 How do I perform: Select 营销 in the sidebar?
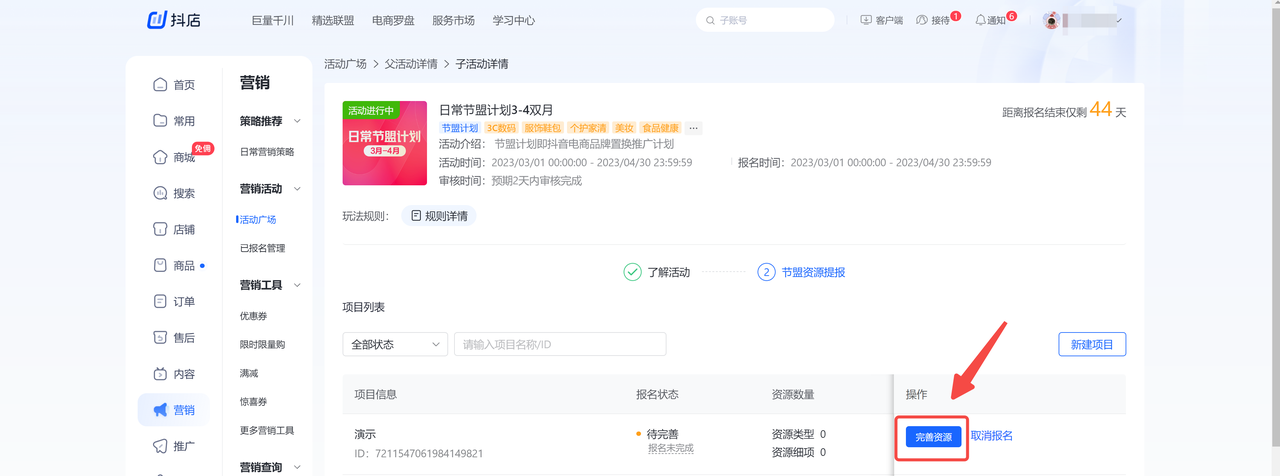(x=174, y=410)
